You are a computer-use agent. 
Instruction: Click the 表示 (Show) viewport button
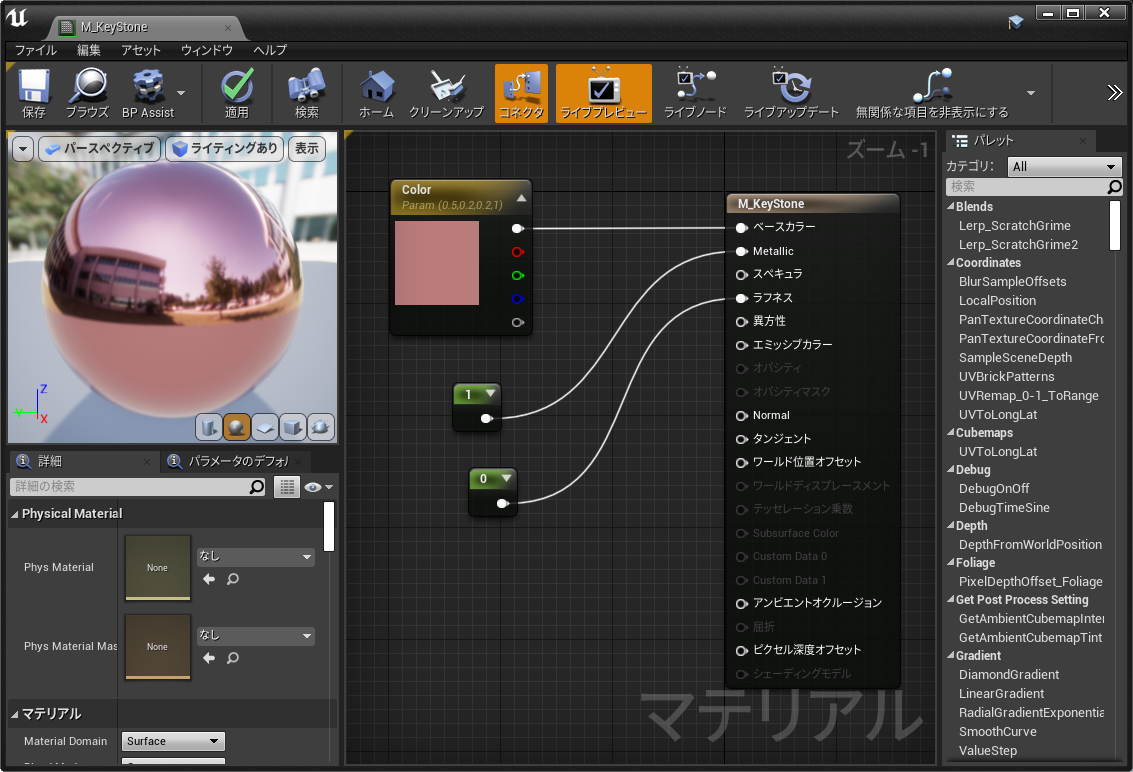coord(306,149)
